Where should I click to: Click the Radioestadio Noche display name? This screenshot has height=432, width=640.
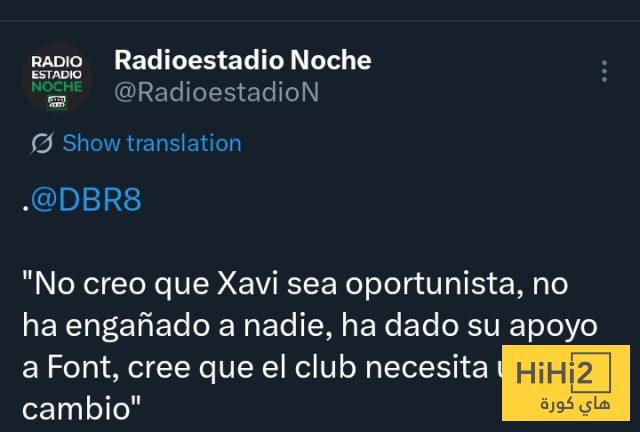[x=243, y=60]
